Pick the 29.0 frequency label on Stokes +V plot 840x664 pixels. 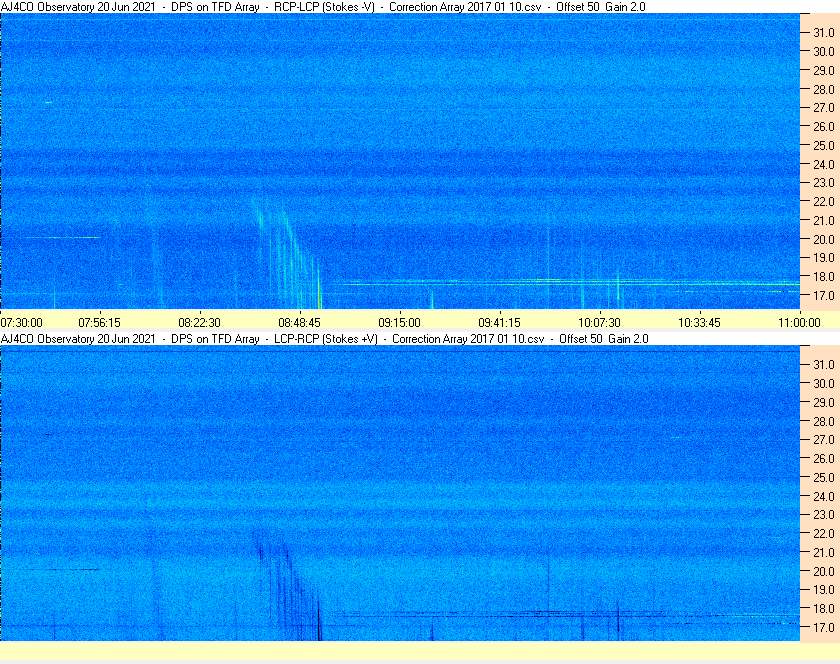pos(824,402)
